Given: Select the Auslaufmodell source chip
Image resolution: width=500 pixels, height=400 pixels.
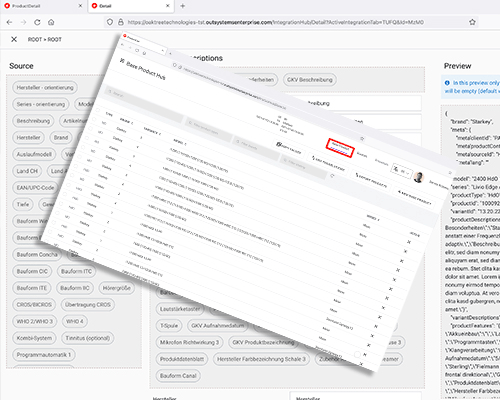Looking at the screenshot, I should click(34, 154).
